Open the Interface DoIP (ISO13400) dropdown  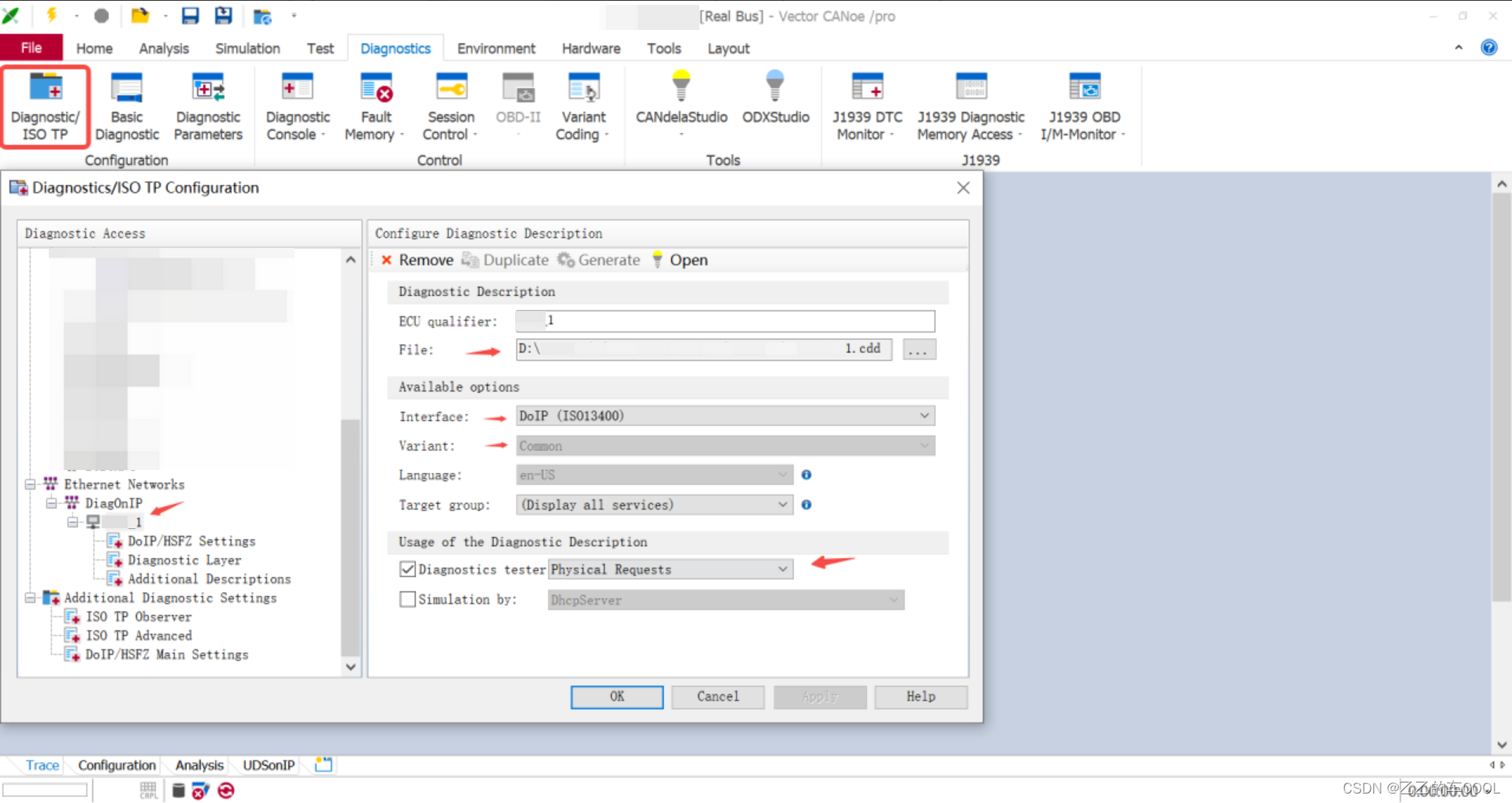(725, 416)
